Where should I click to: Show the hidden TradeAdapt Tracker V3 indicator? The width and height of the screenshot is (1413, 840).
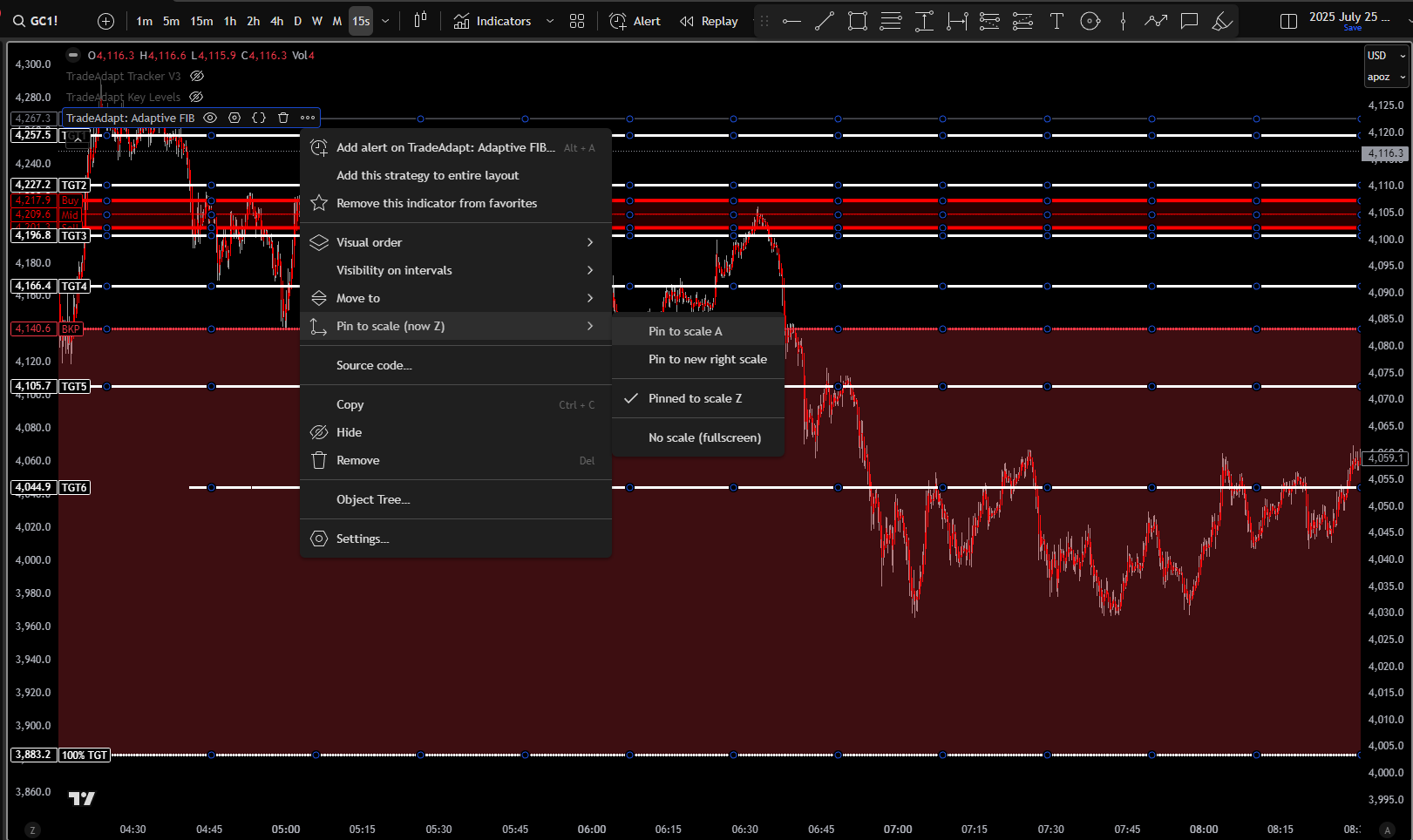coord(197,77)
